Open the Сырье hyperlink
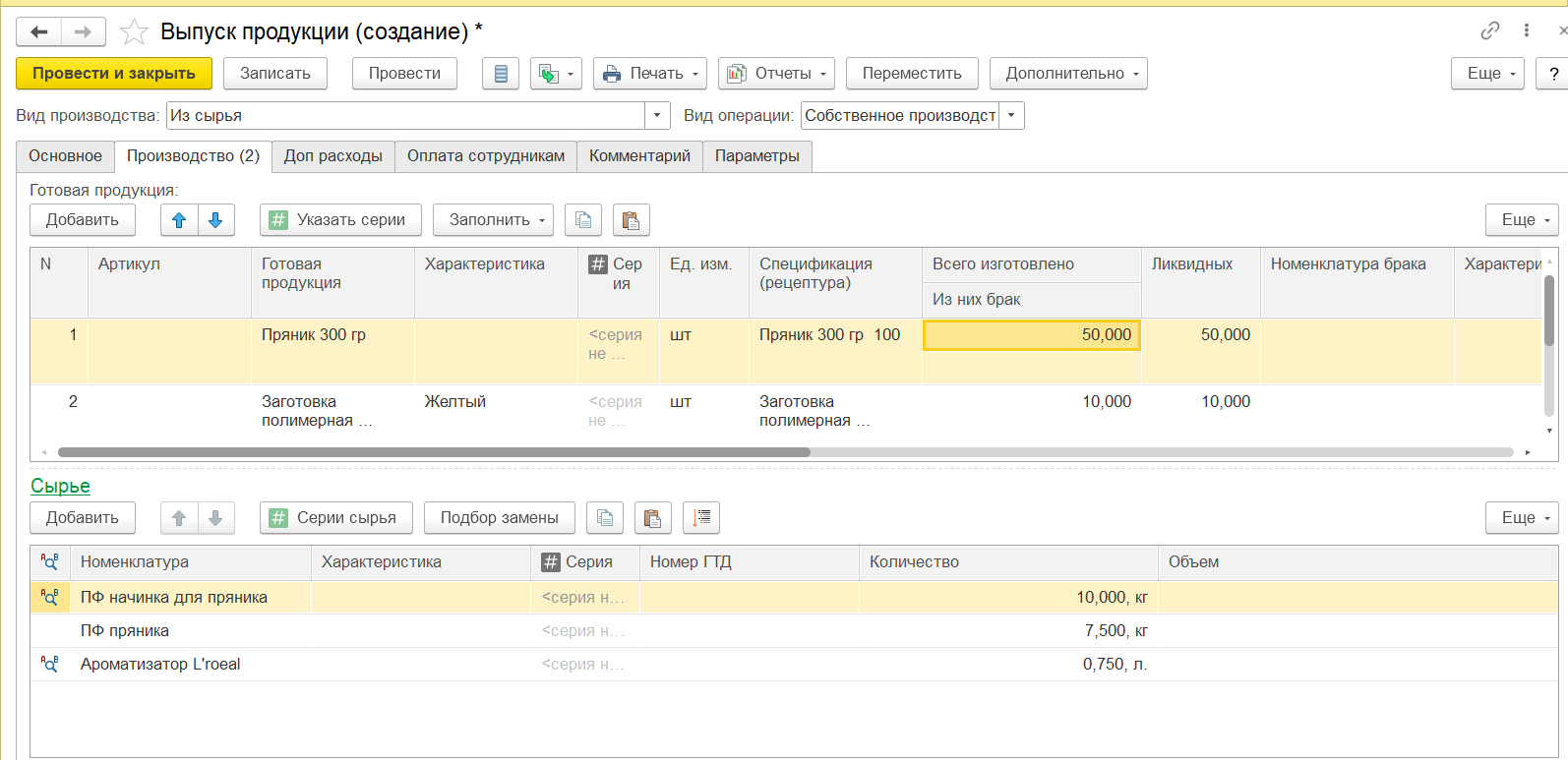 tap(60, 486)
